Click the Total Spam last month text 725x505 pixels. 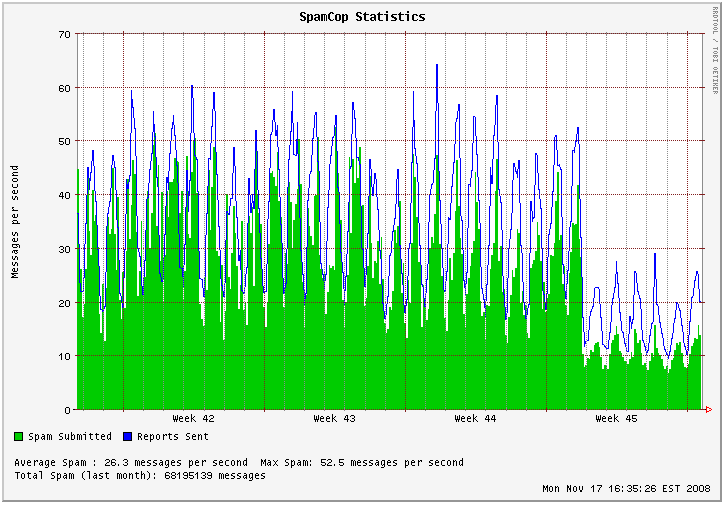click(140, 476)
